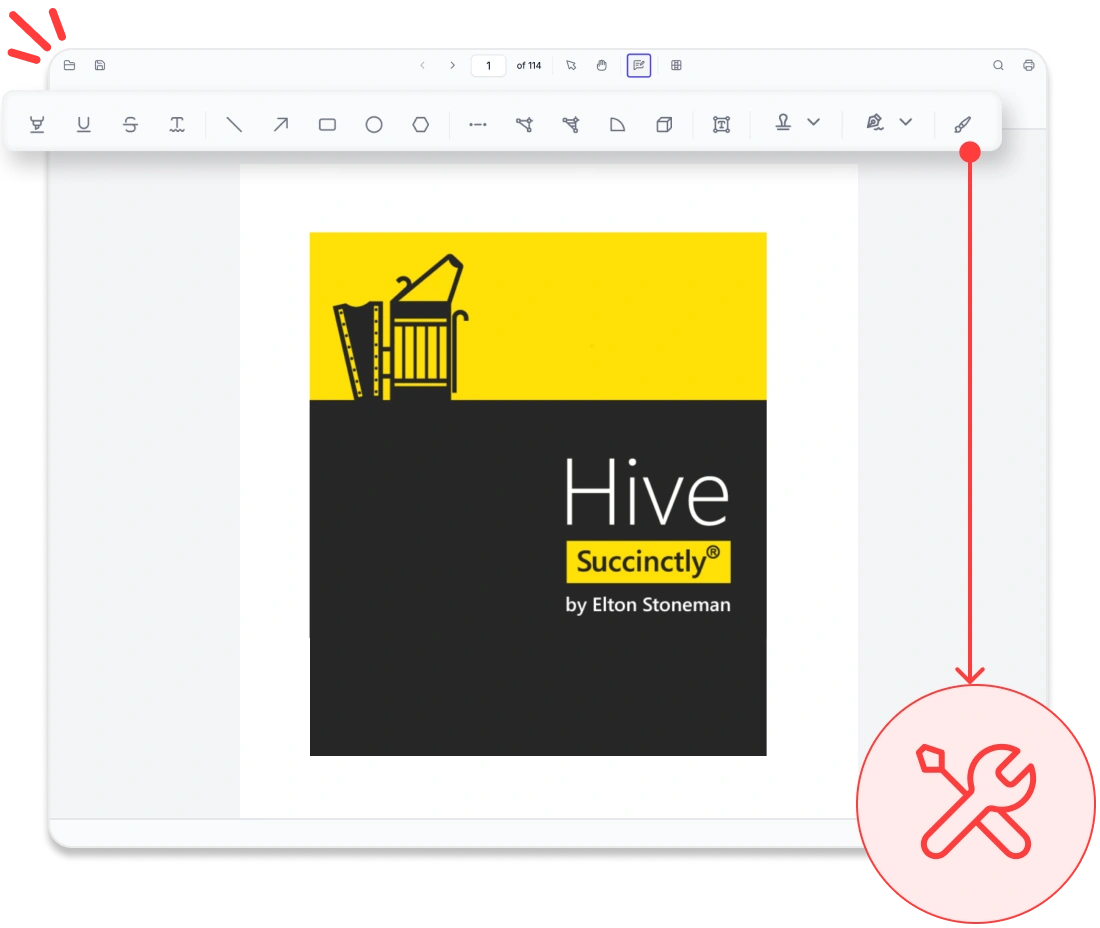Choose the Oval shape tool
1100x928 pixels.
click(x=374, y=124)
